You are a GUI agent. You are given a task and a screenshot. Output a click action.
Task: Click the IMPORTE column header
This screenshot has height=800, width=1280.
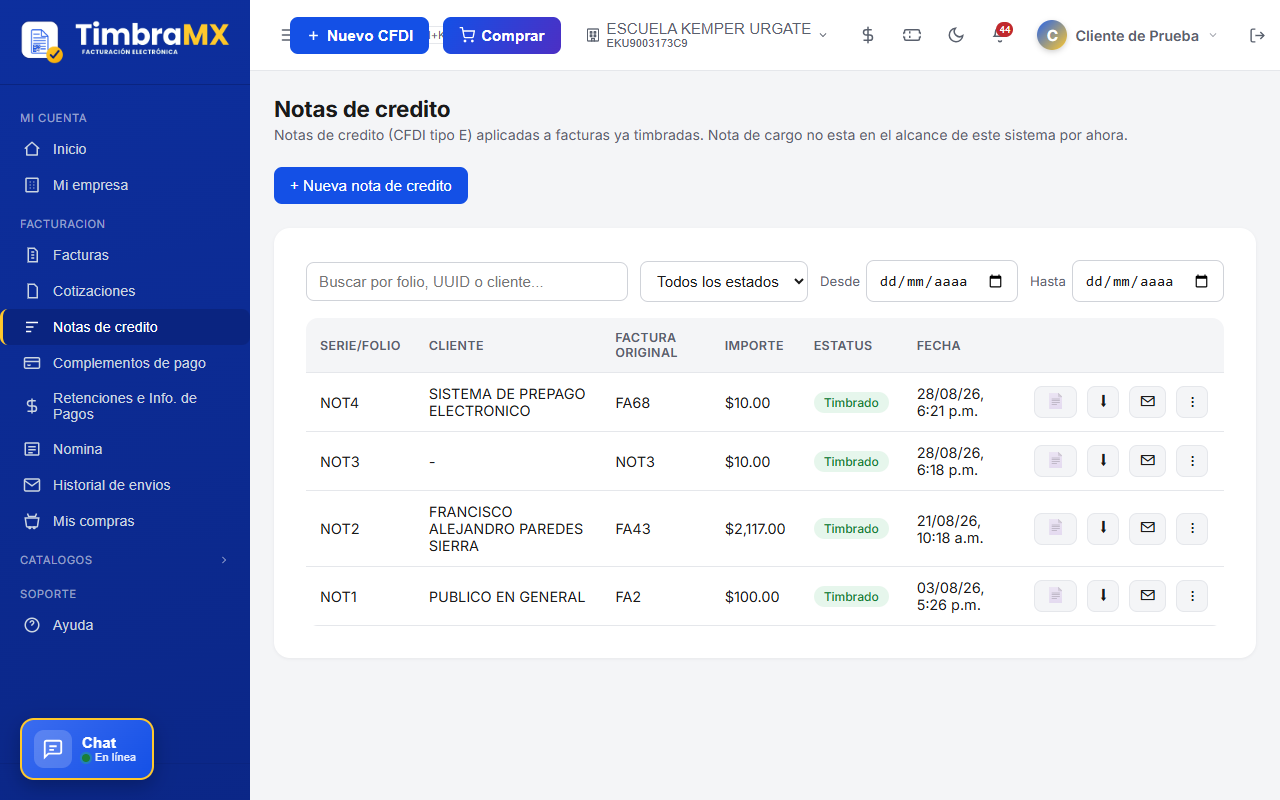(754, 345)
